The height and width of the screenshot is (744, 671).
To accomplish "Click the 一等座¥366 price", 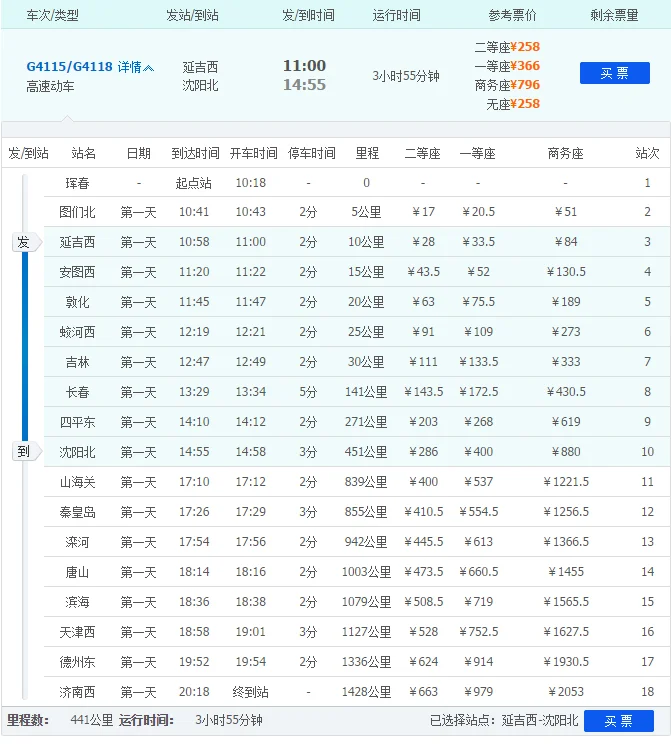I will [507, 66].
